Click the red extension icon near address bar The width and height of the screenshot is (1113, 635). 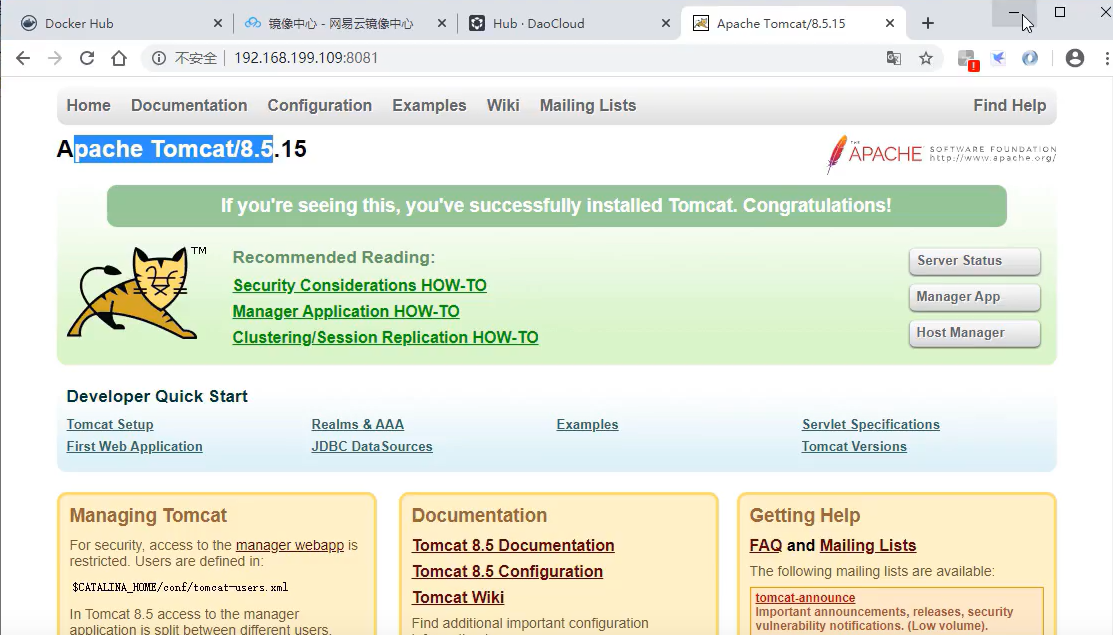point(966,59)
